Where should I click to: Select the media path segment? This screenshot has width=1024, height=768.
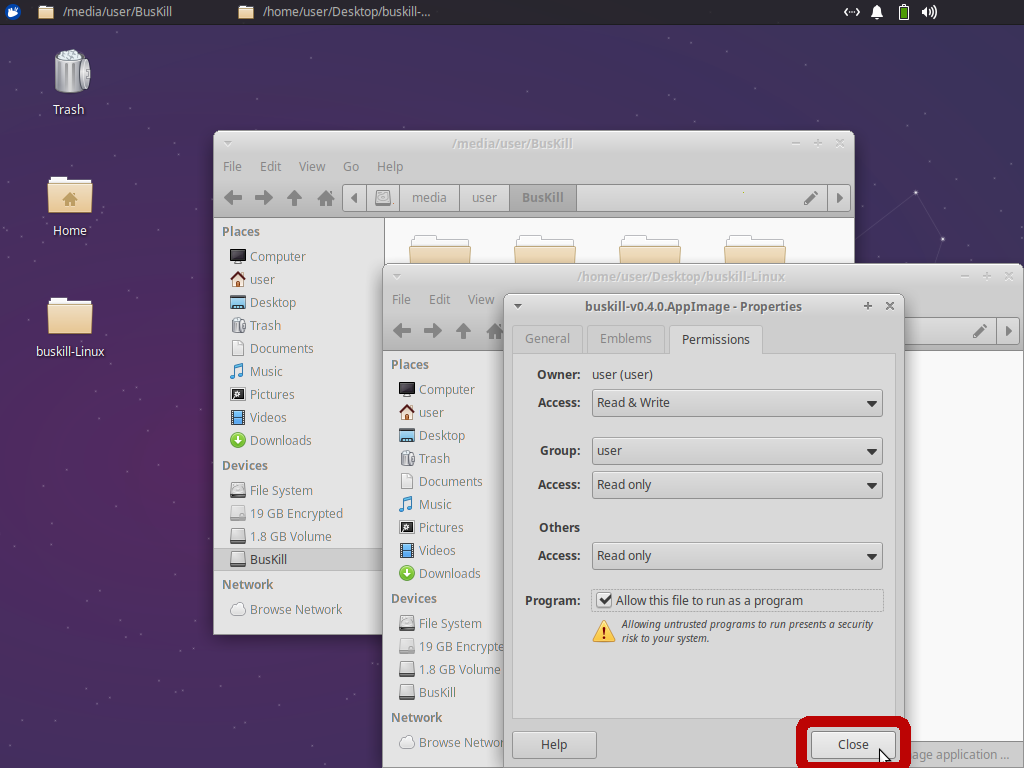pos(429,198)
